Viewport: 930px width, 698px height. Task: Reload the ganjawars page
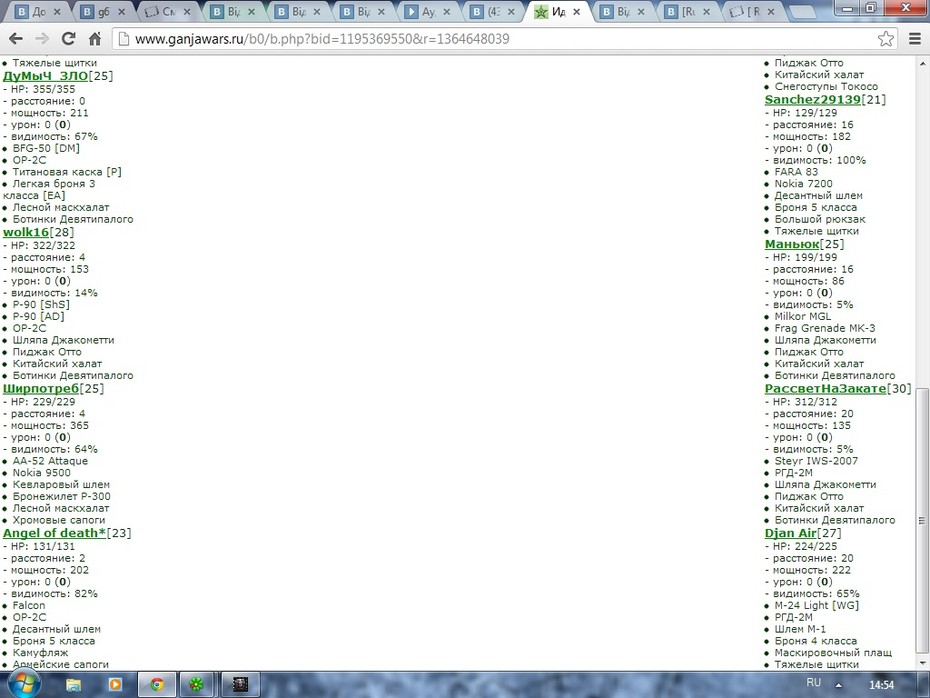[68, 39]
